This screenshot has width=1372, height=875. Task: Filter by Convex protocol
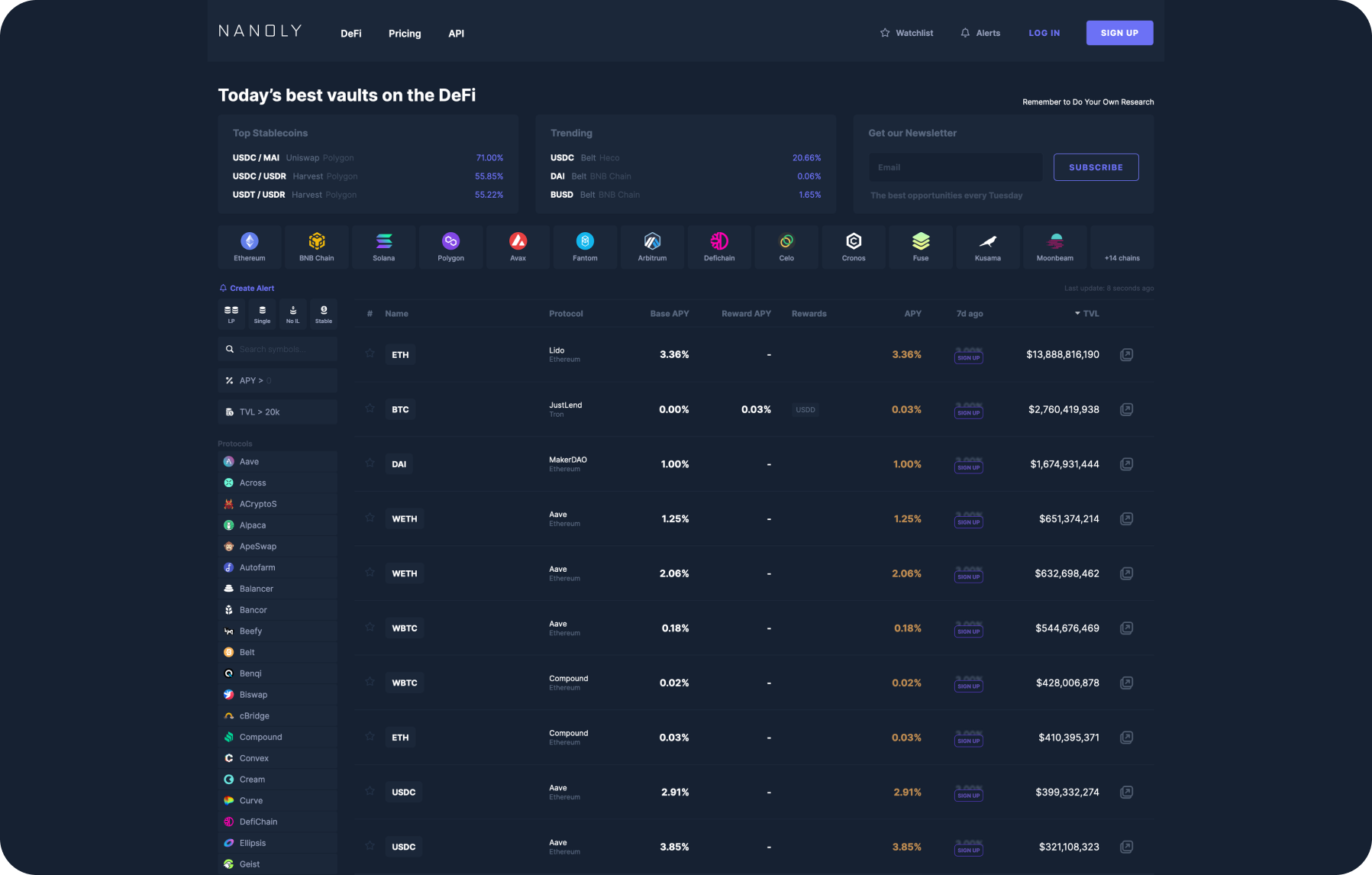pos(277,758)
